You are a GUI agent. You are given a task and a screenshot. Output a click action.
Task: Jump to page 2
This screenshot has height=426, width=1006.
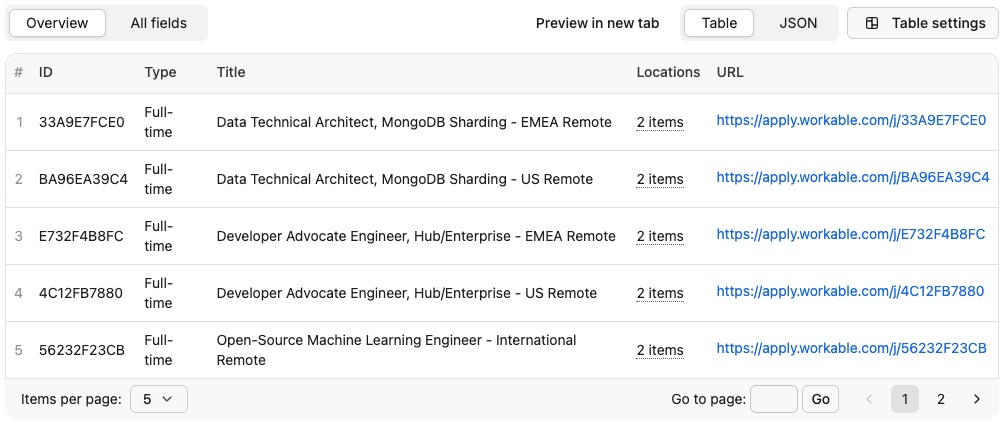coord(940,399)
